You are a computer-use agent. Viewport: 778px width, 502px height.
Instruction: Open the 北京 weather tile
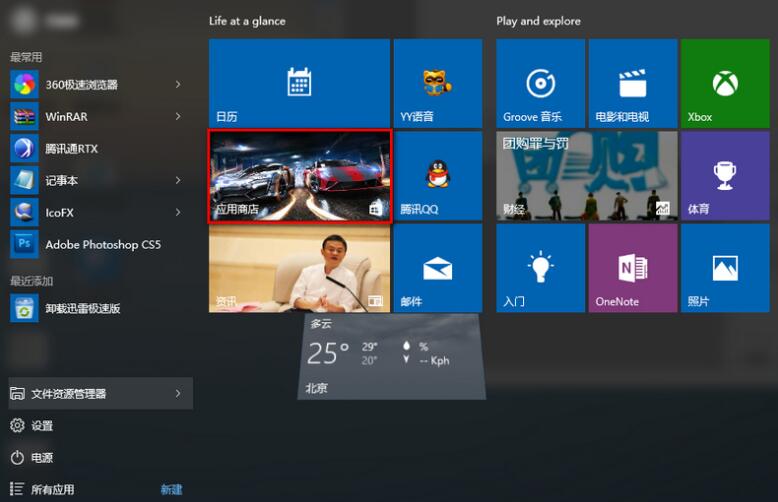click(x=391, y=357)
